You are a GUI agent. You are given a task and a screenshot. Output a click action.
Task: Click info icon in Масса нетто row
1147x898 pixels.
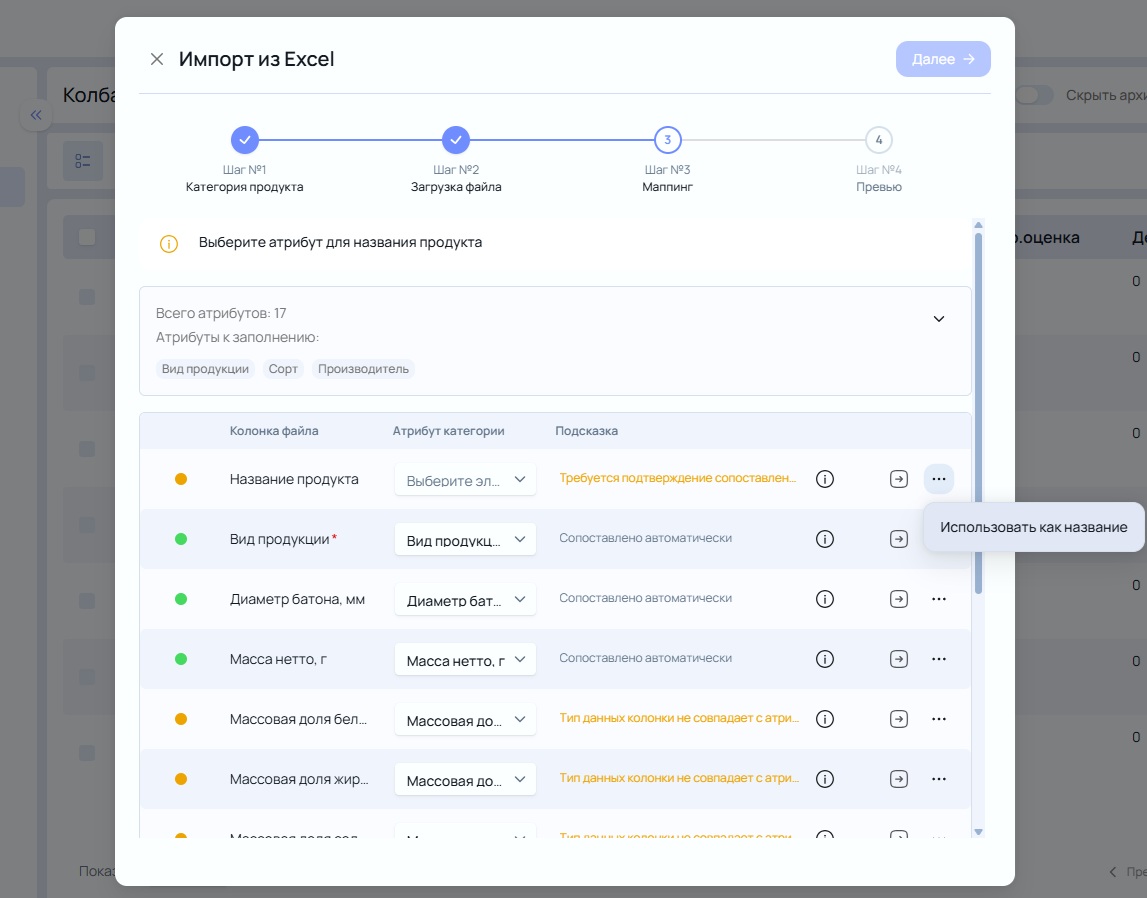[x=824, y=659]
